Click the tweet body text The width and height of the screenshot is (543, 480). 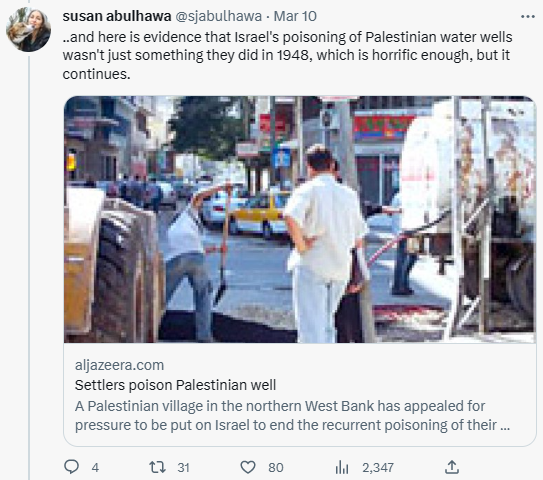pyautogui.click(x=287, y=55)
